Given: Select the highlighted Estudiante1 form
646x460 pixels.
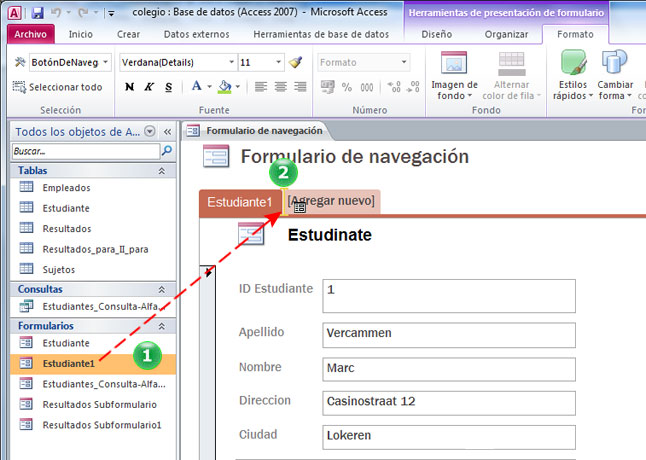Looking at the screenshot, I should 93,364.
